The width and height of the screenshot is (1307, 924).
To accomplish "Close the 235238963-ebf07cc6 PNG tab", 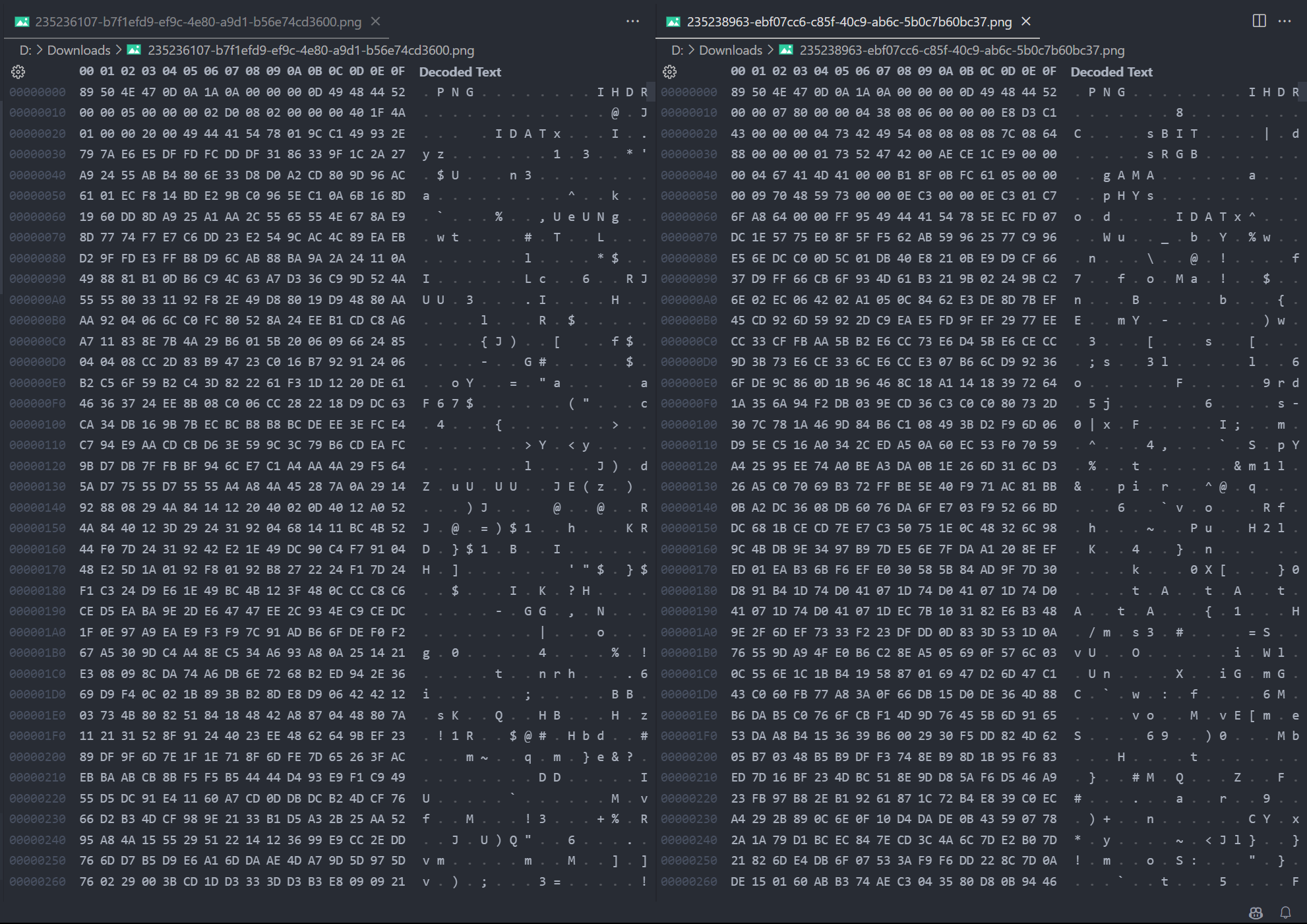I will 1026,22.
